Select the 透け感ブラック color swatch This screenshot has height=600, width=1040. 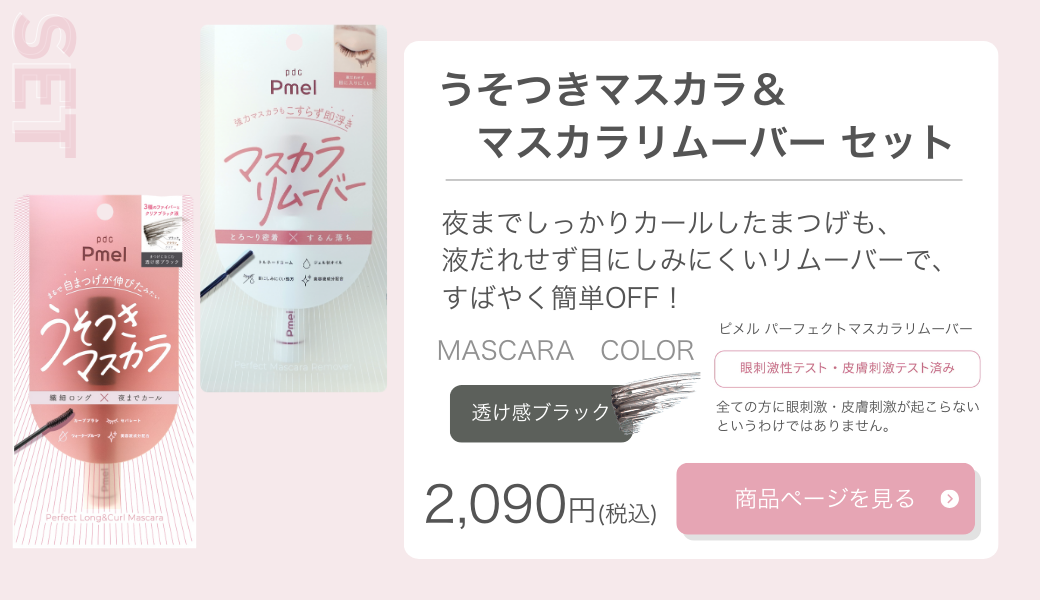[541, 413]
